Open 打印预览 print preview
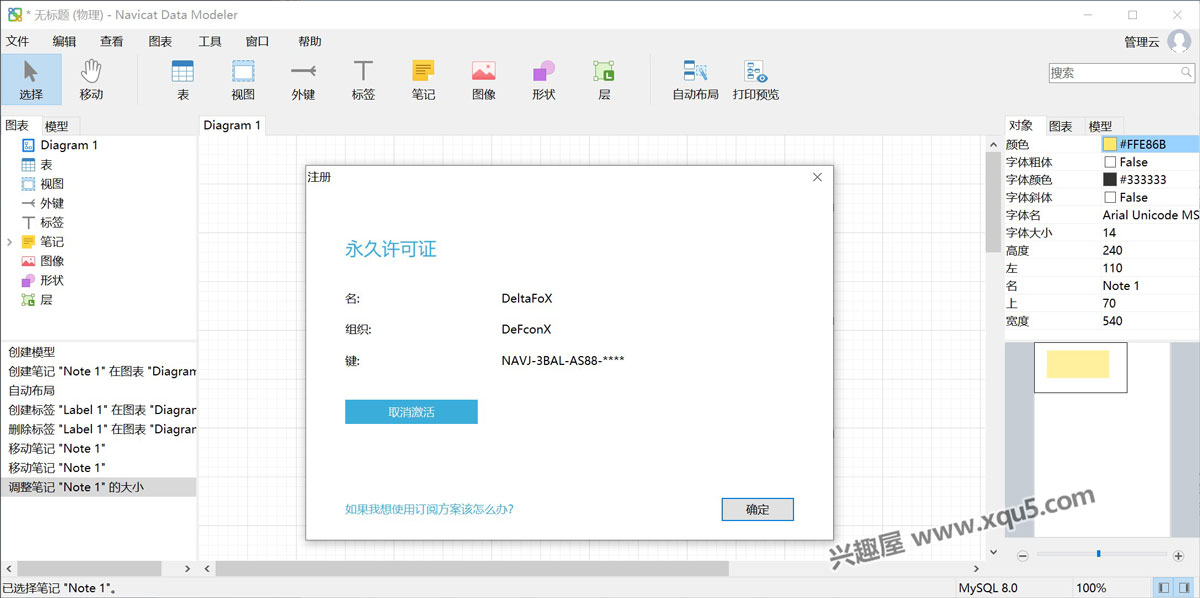Screen dimensions: 1200x598 coord(755,79)
